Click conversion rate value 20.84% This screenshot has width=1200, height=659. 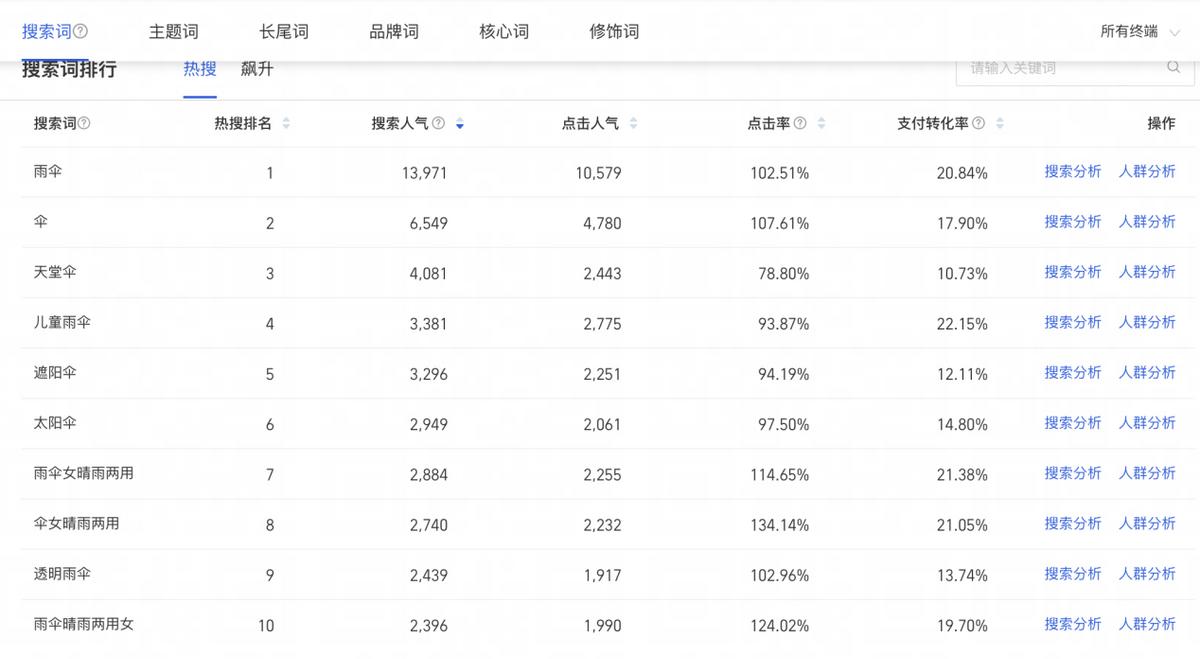(962, 173)
